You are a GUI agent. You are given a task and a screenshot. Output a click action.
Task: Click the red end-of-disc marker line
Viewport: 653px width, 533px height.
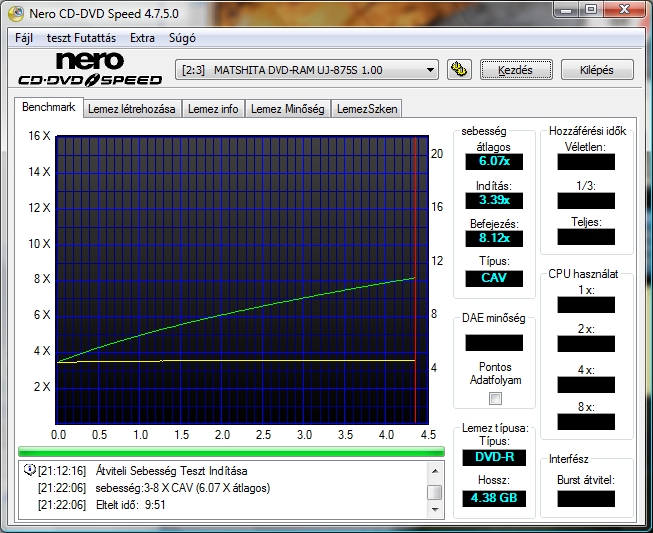point(415,279)
